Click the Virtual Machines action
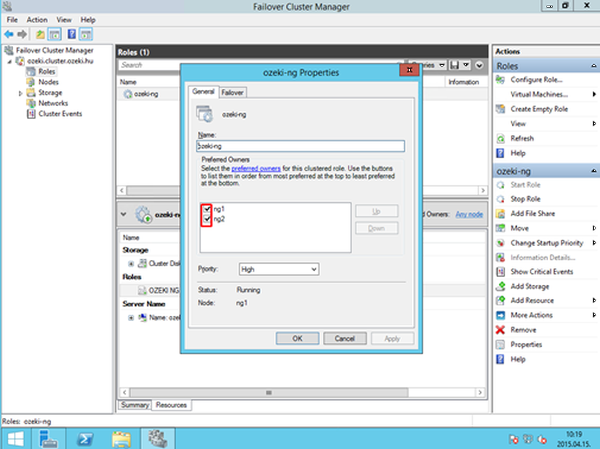The width and height of the screenshot is (600, 449). [539, 94]
